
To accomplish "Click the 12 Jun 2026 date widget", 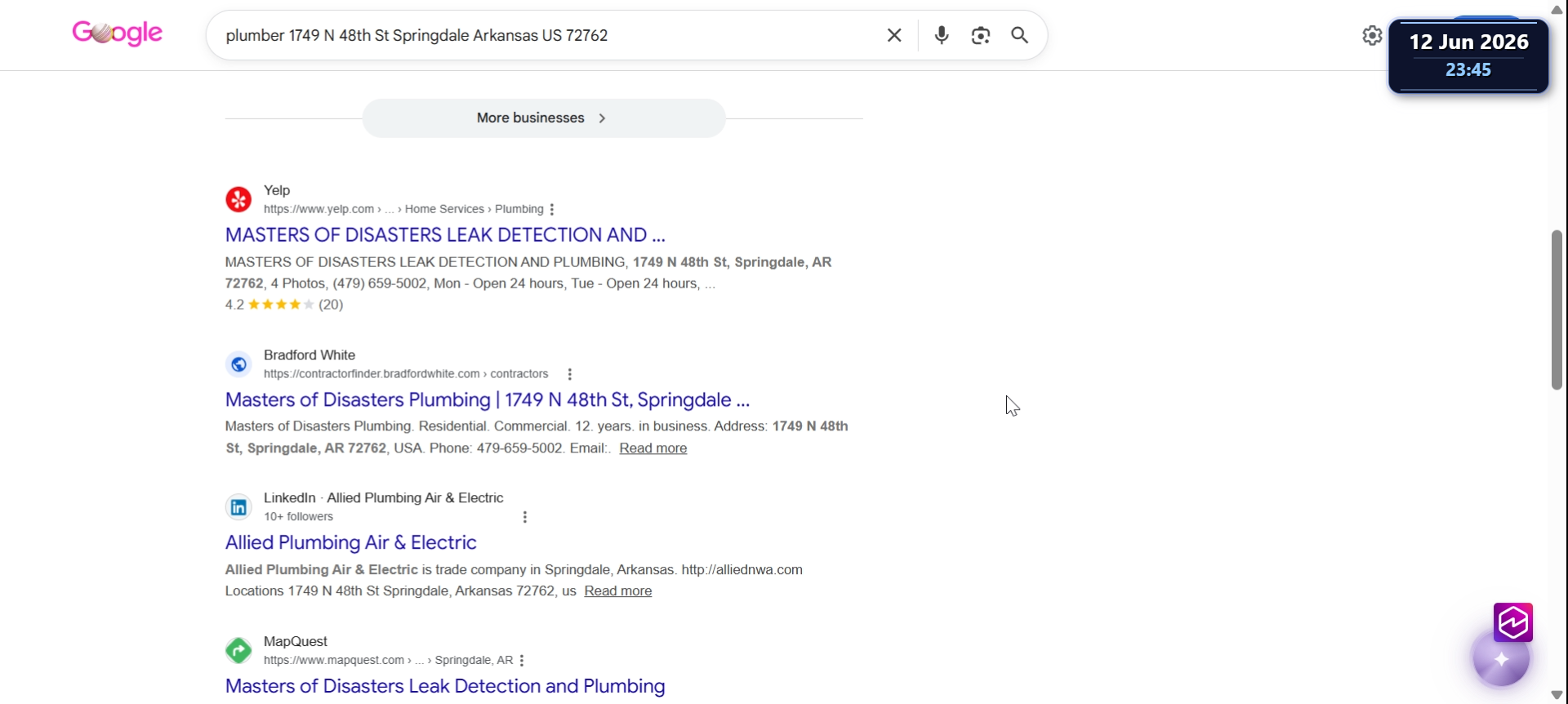I will tap(1468, 56).
